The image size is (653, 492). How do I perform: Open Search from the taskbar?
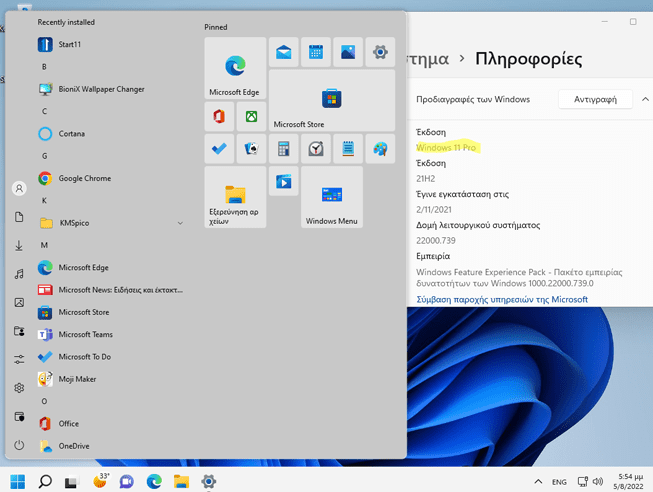(x=45, y=482)
